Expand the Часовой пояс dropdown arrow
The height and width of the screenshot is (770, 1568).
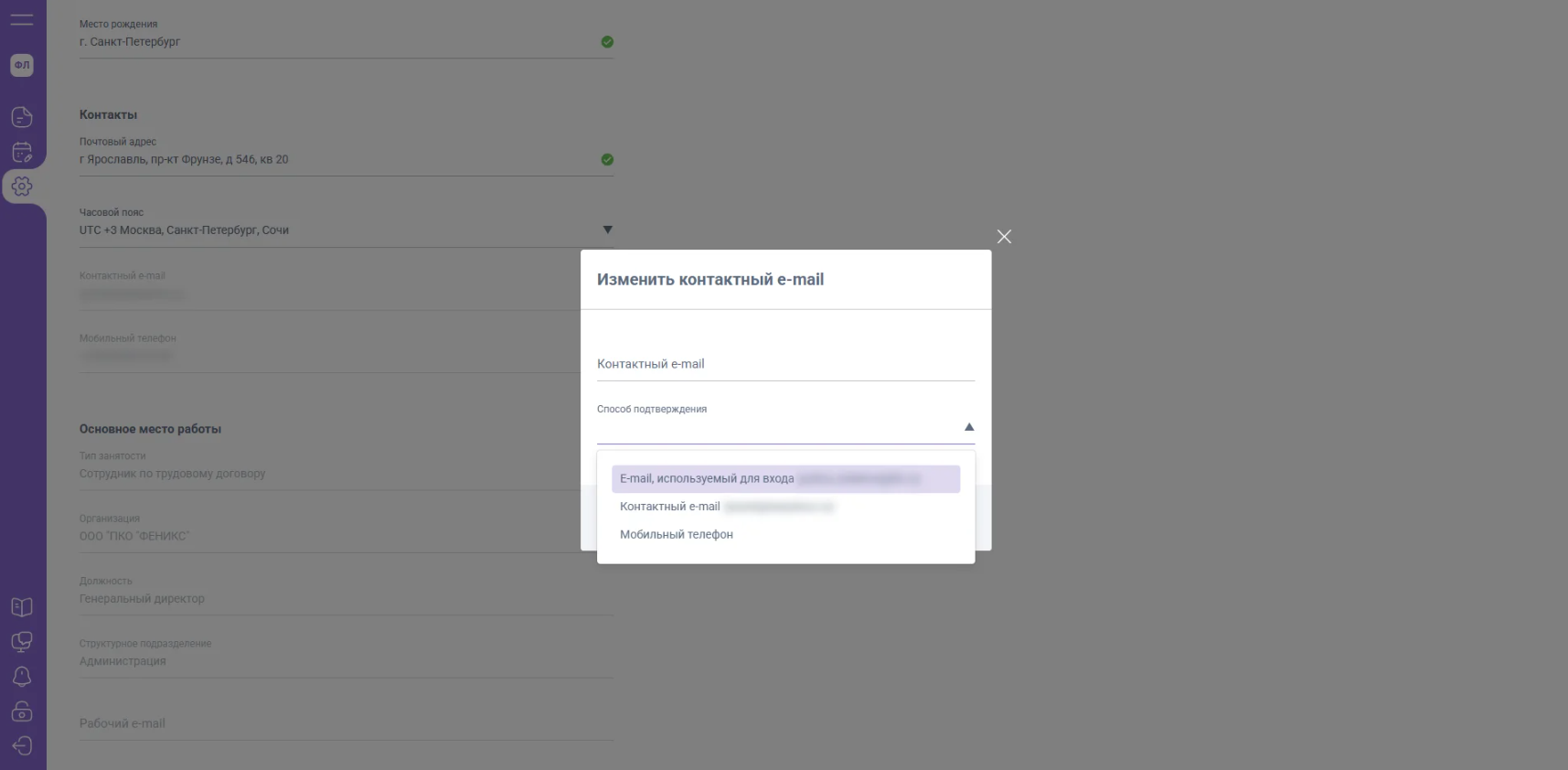(607, 230)
